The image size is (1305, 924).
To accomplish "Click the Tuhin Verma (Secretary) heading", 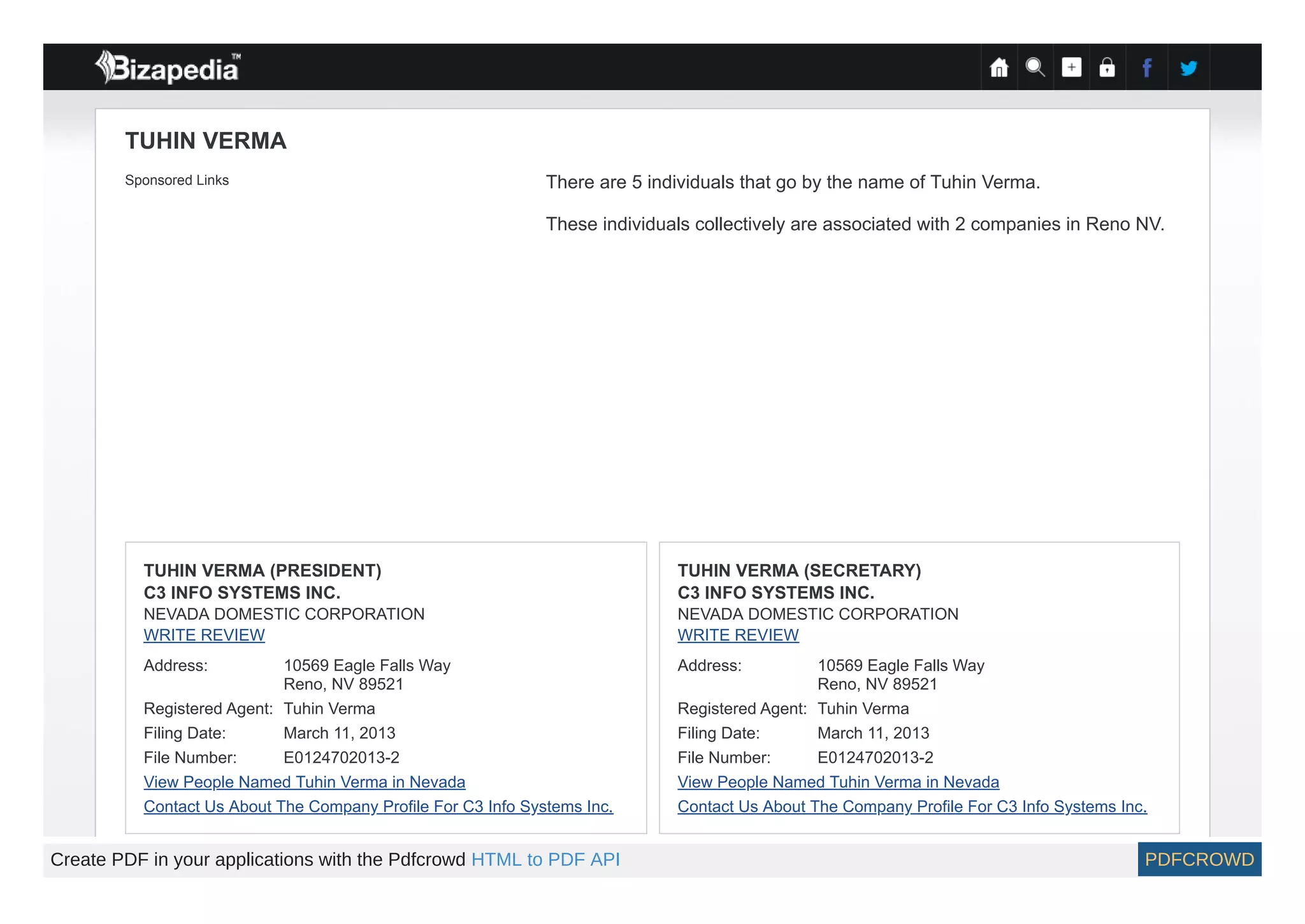I will [x=799, y=570].
